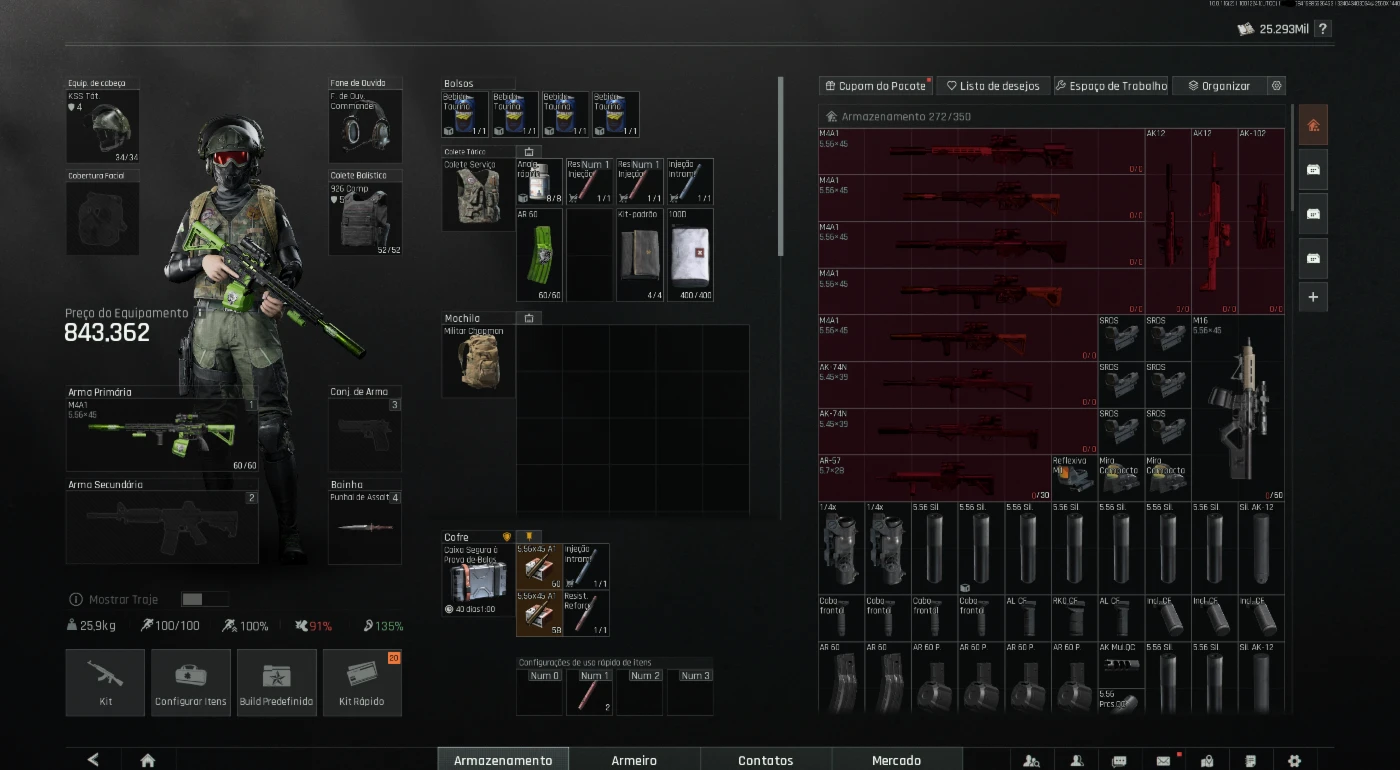Go back with the left arrow
Image resolution: width=1400 pixels, height=770 pixels.
[93, 760]
